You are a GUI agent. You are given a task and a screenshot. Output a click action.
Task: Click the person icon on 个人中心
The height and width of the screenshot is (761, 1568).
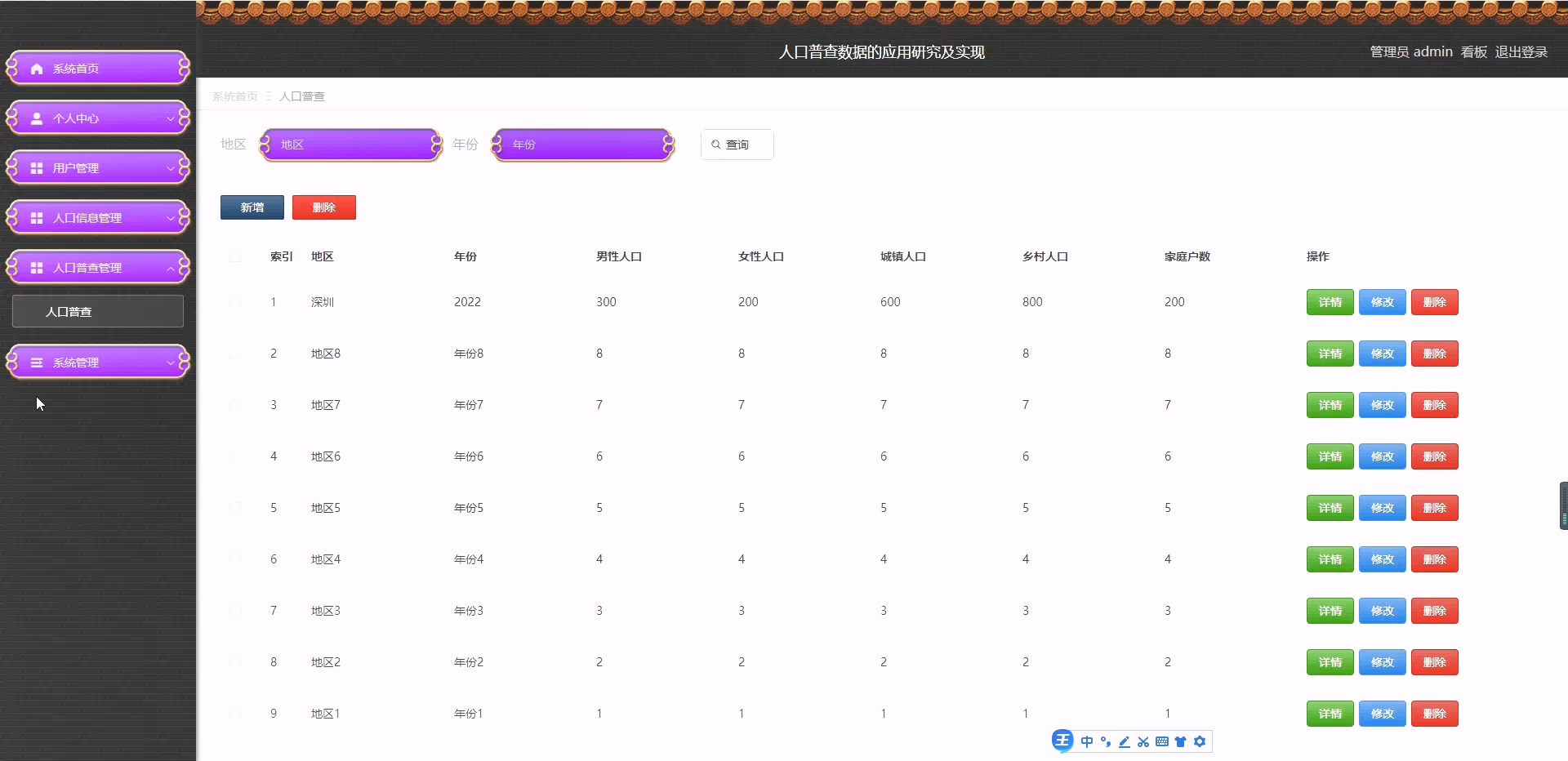pos(35,118)
